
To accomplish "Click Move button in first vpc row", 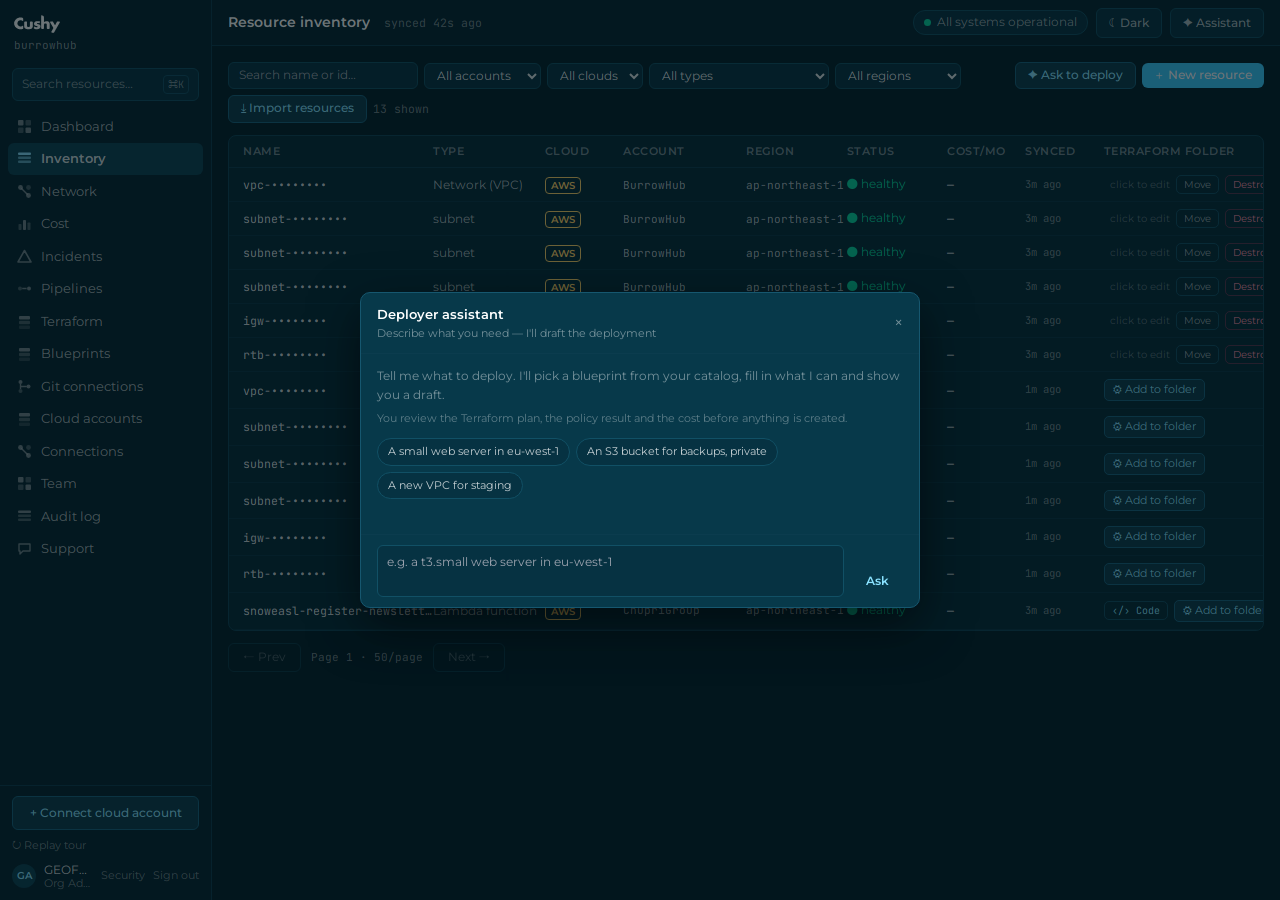I will 1197,185.
